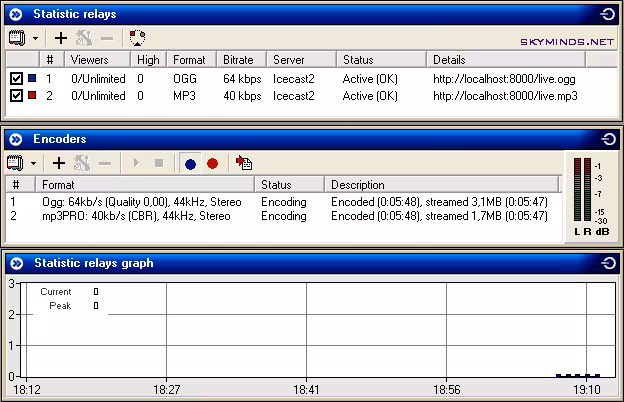Click the Encoders Status column header
This screenshot has width=624, height=402.
click(x=290, y=185)
